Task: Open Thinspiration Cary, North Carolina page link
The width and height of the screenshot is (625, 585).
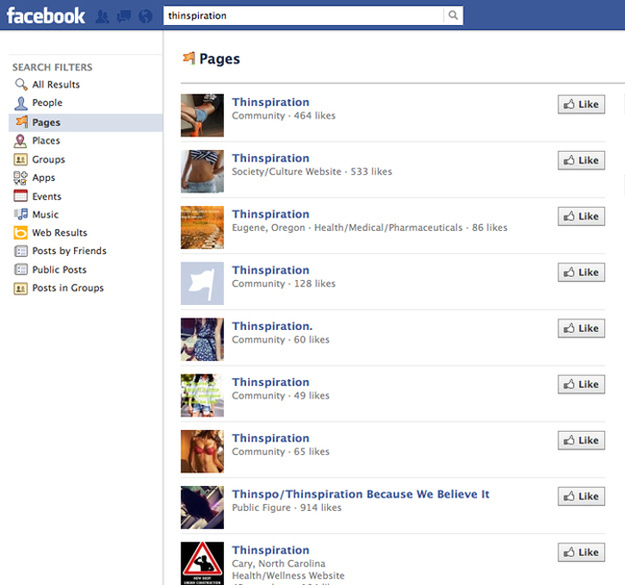Action: pyautogui.click(x=271, y=550)
